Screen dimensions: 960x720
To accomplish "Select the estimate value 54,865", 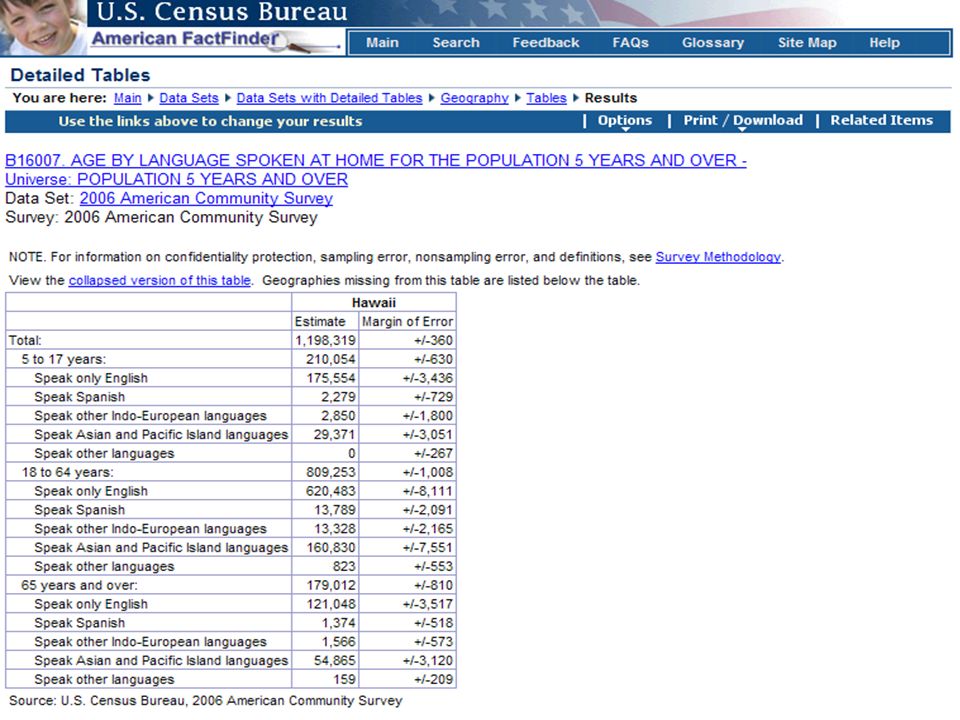I will (x=334, y=661).
